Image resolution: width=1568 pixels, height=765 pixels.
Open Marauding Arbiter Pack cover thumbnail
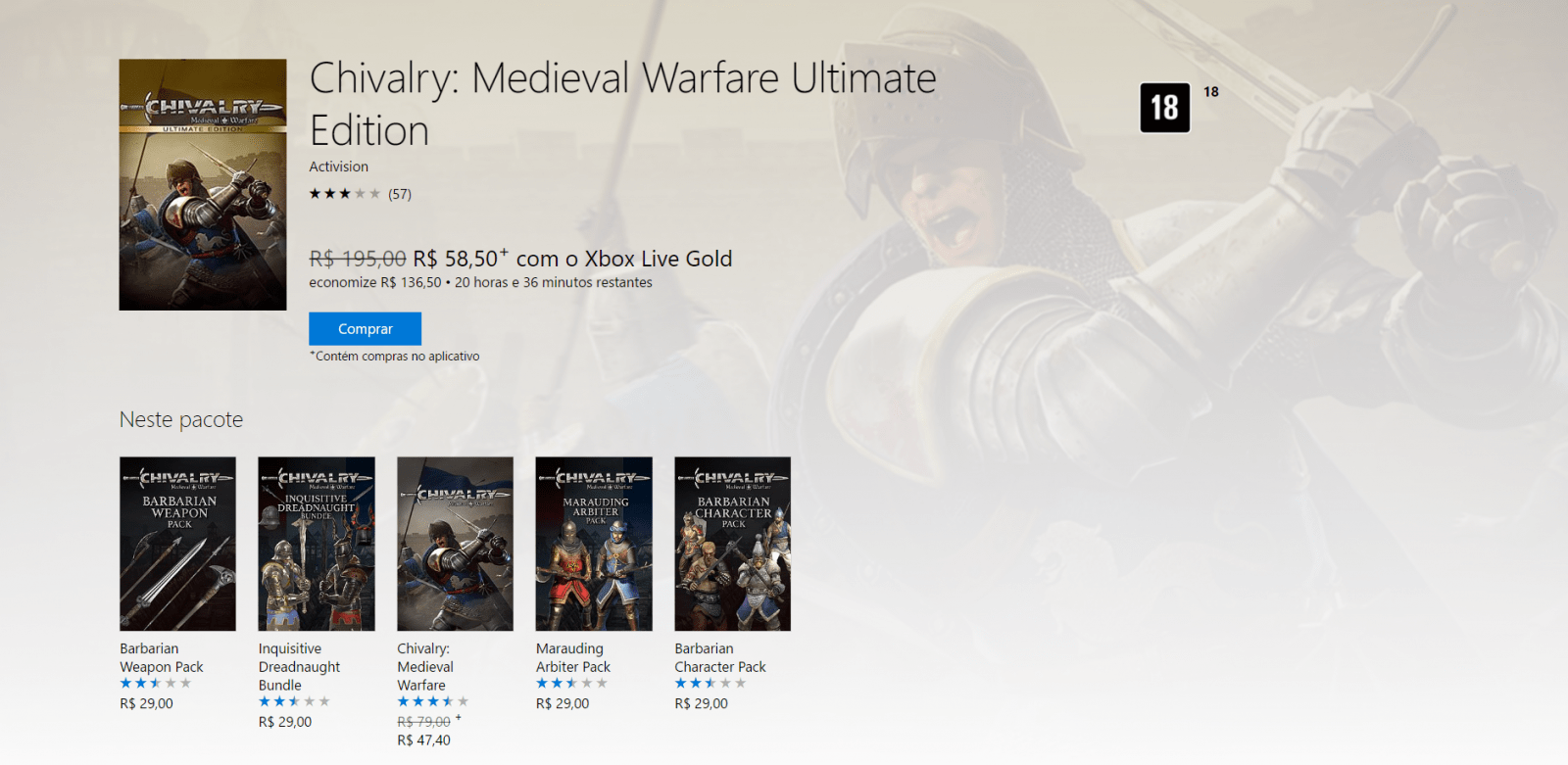point(594,544)
